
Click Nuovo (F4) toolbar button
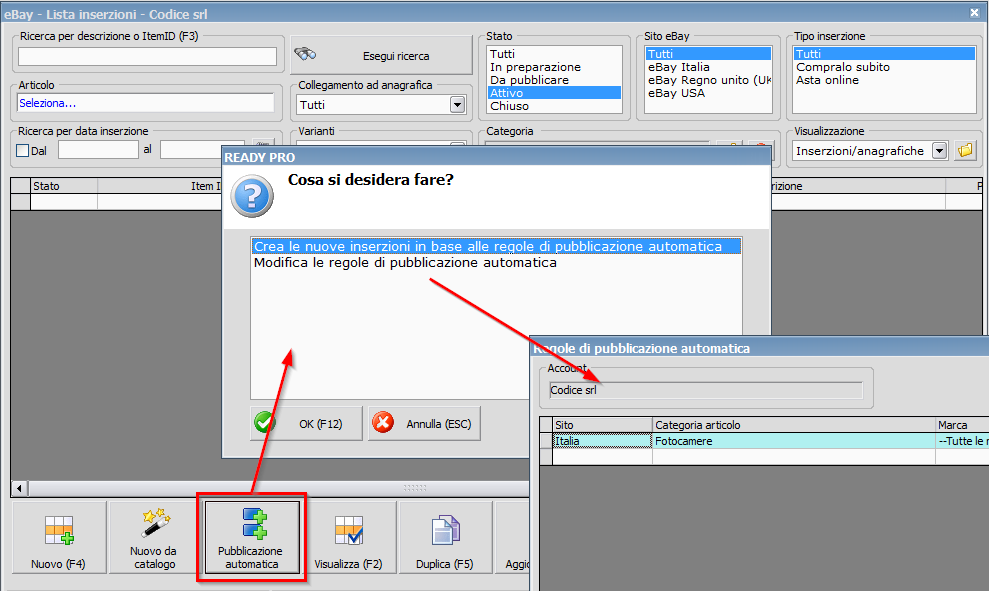59,537
